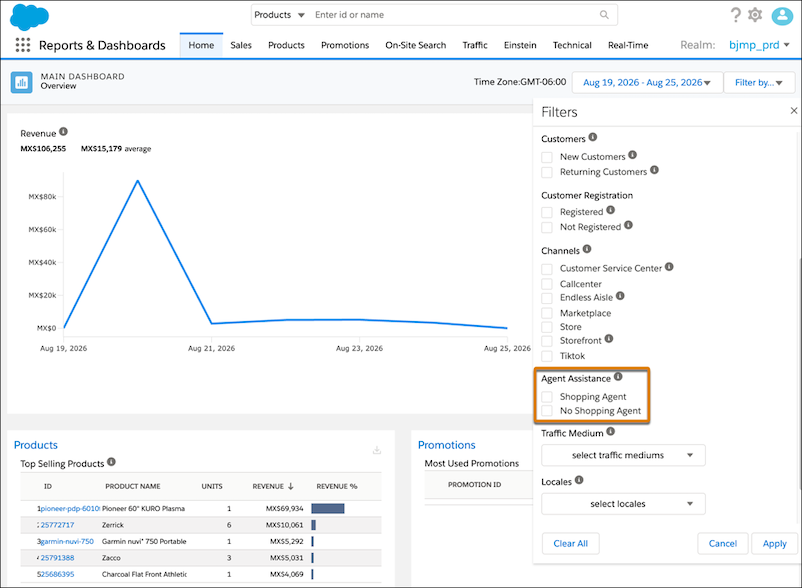Click the Main Dashboard chart icon
This screenshot has height=588, width=802.
(x=21, y=82)
